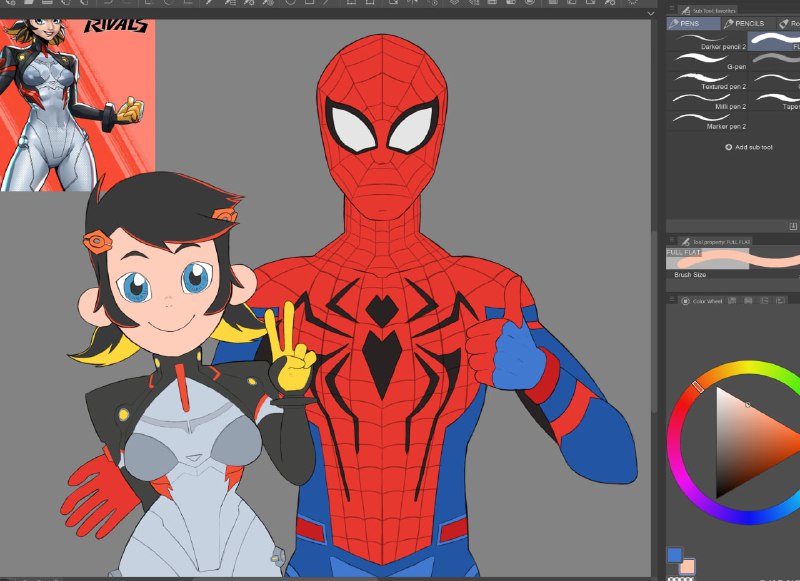The image size is (800, 581).
Task: Click the hue ring's red-orange handle
Action: tap(698, 386)
